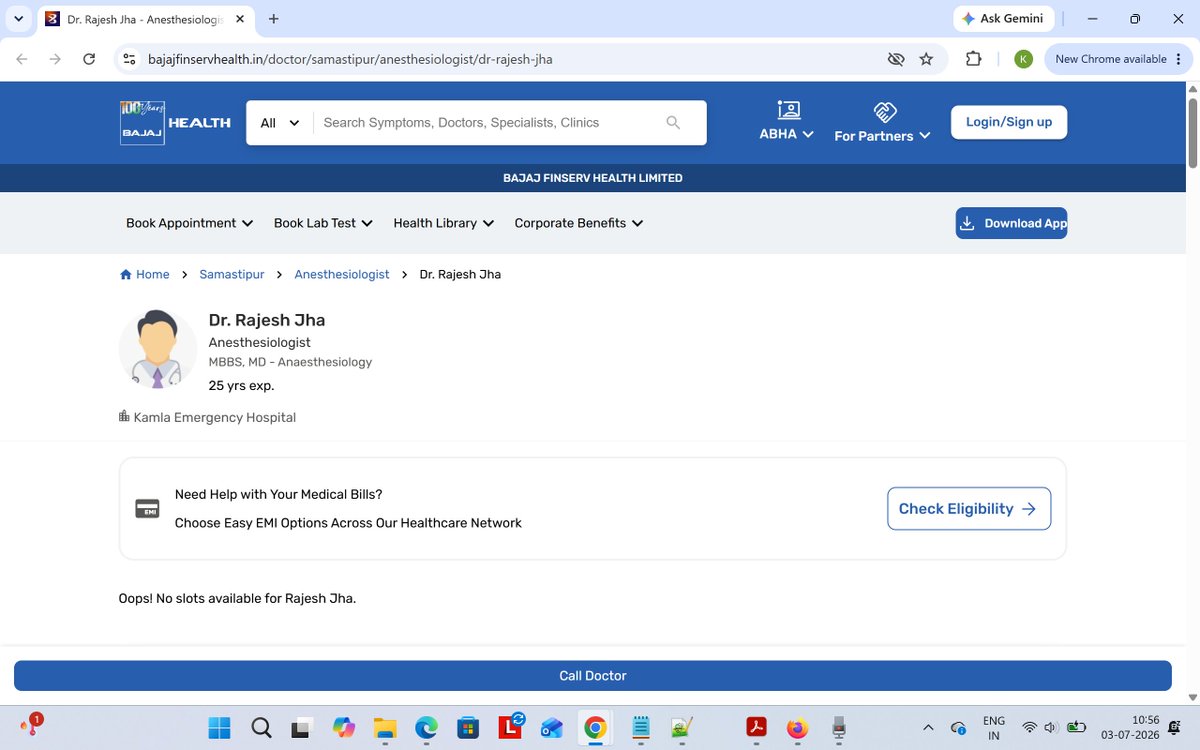Open the For Partners menu
This screenshot has height=750, width=1200.
[882, 122]
